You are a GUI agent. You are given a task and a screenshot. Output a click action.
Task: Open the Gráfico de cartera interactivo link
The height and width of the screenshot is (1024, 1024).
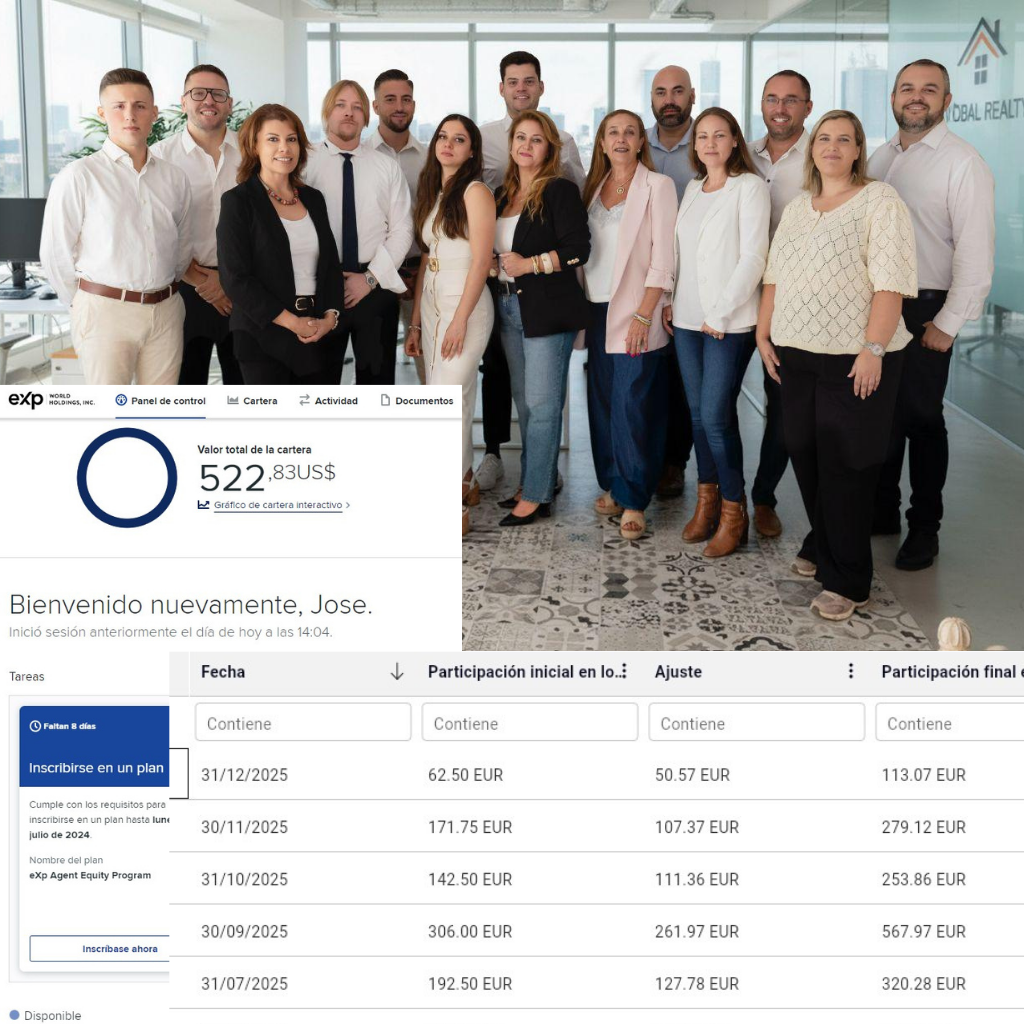pyautogui.click(x=278, y=506)
